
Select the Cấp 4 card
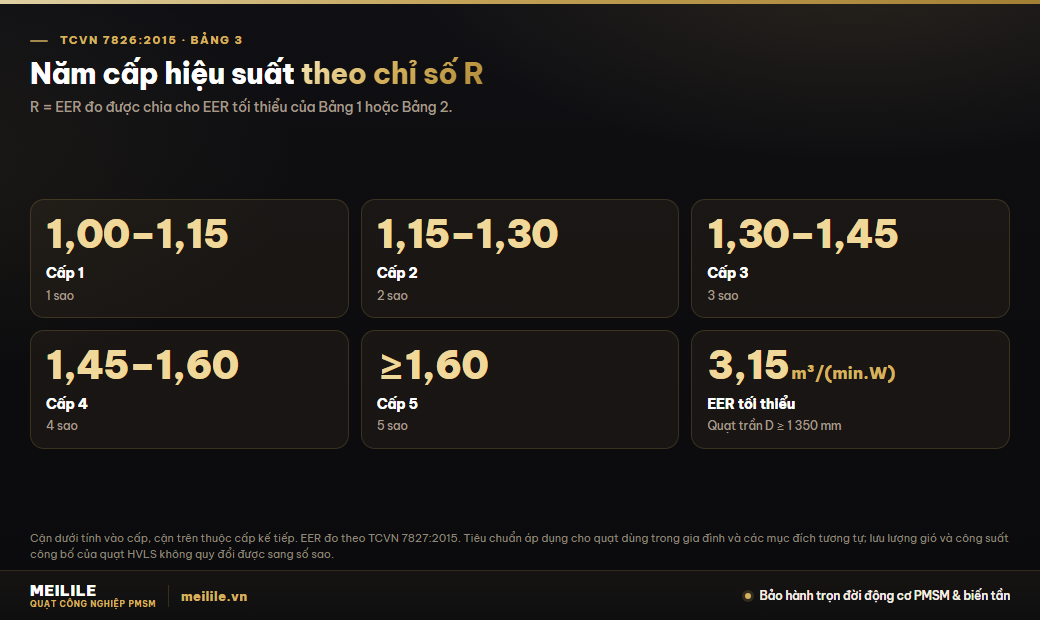pyautogui.click(x=189, y=389)
